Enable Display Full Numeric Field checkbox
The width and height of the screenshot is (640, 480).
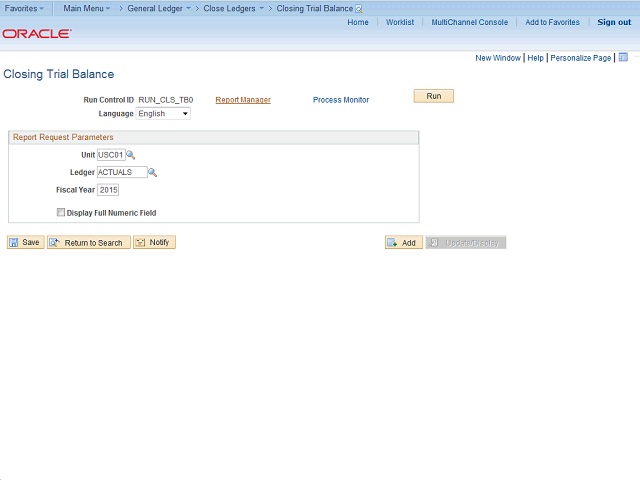(61, 212)
